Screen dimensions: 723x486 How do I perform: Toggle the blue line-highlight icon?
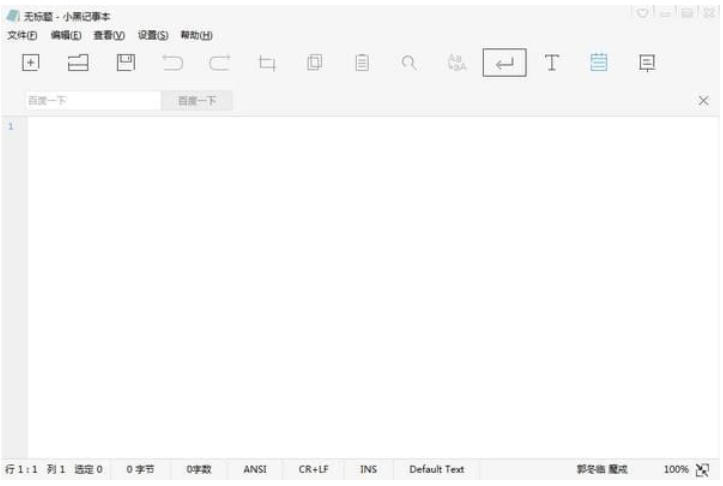click(599, 63)
